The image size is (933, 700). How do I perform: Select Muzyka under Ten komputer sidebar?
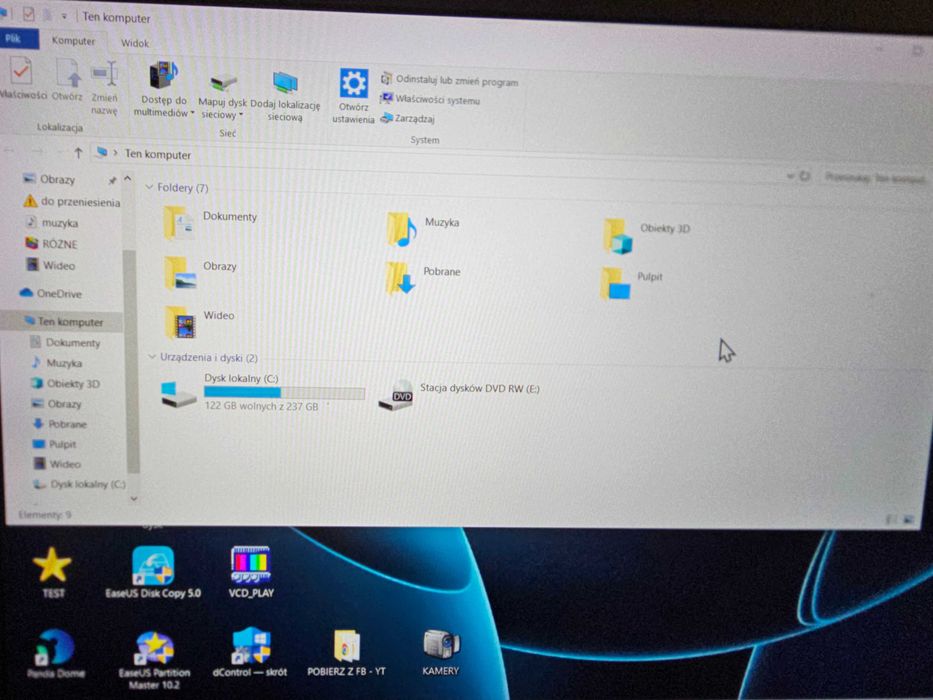click(64, 362)
